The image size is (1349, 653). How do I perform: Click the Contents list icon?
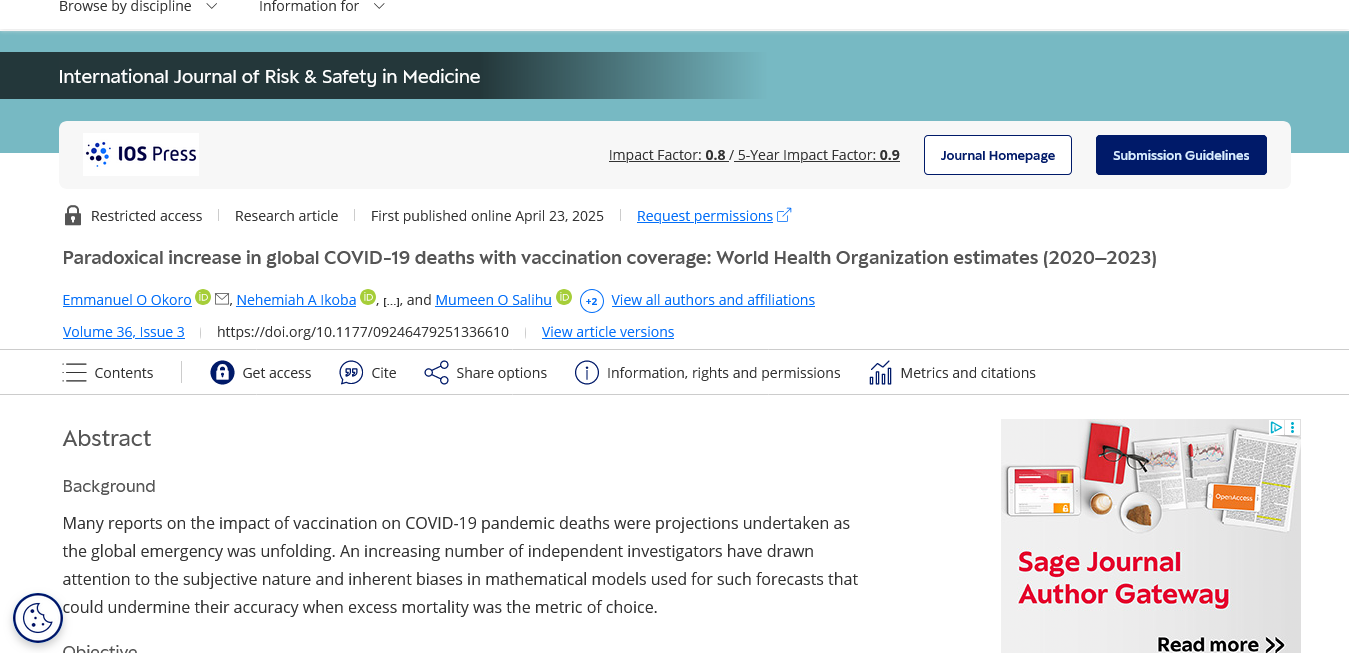pyautogui.click(x=75, y=373)
